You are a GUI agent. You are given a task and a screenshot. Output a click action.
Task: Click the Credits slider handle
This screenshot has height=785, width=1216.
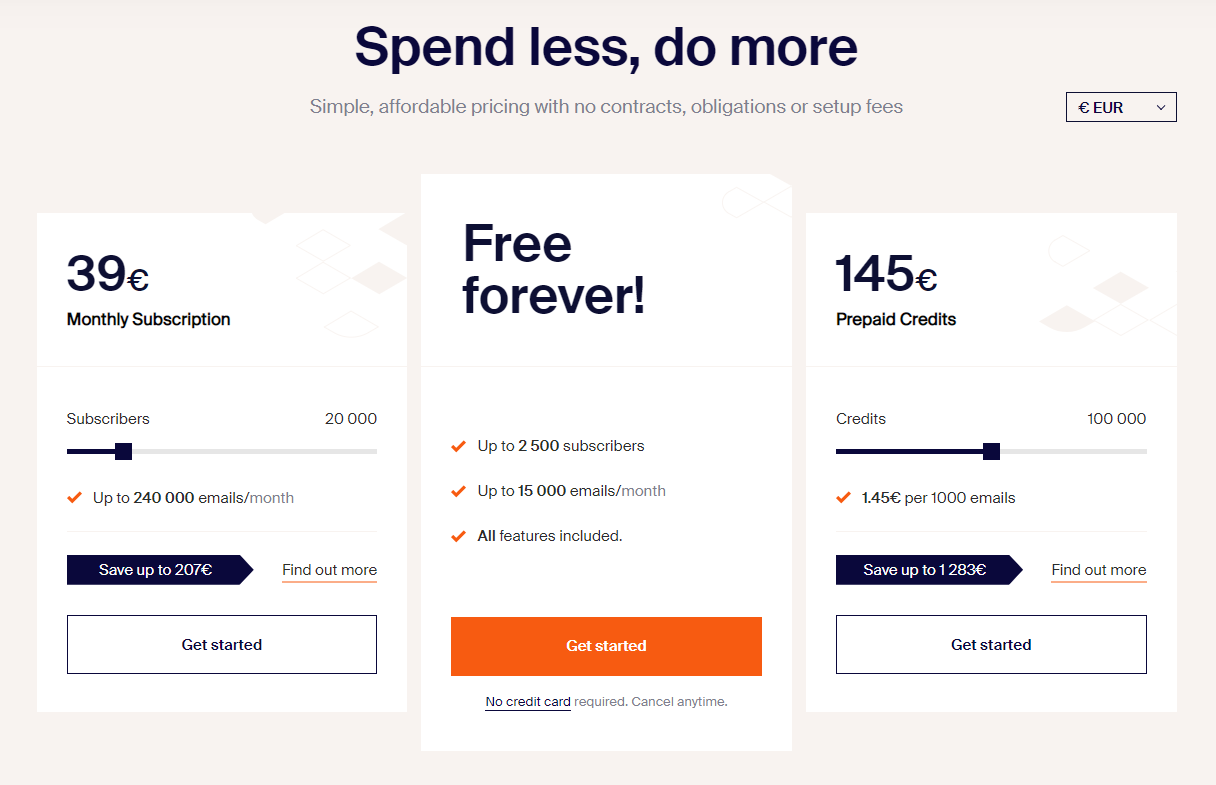pyautogui.click(x=991, y=451)
